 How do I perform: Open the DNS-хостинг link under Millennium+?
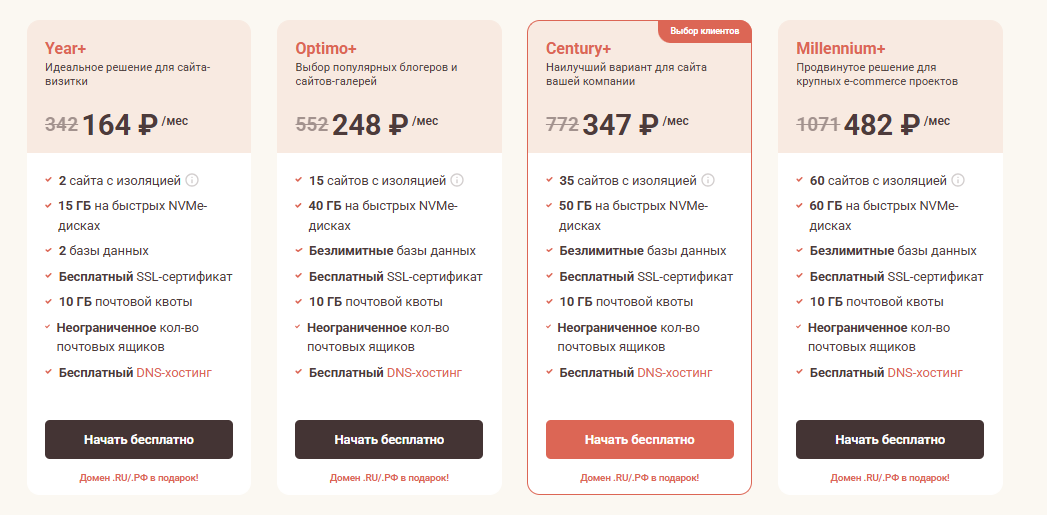tap(925, 373)
